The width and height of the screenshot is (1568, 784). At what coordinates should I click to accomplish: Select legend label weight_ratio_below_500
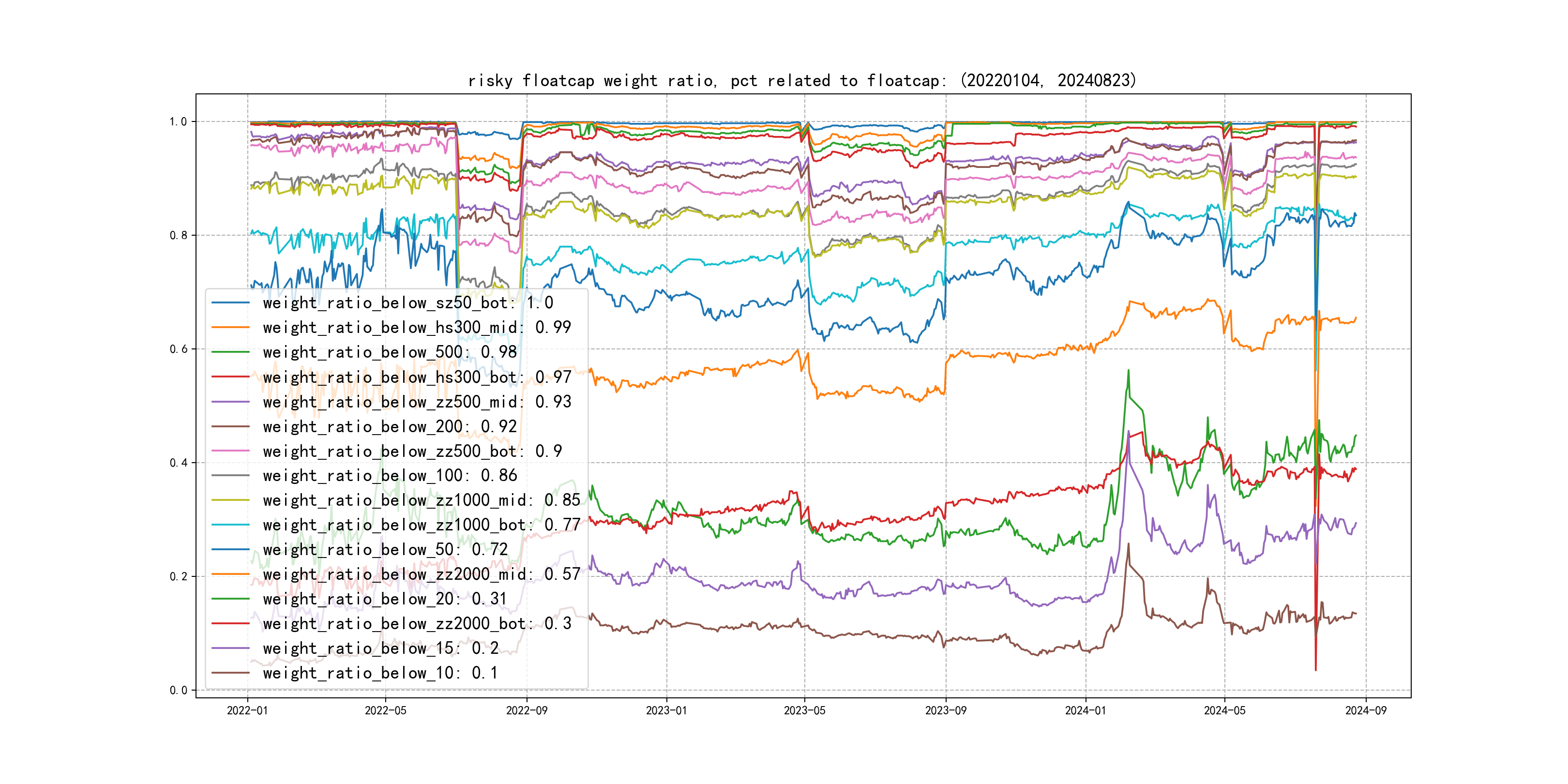389,352
